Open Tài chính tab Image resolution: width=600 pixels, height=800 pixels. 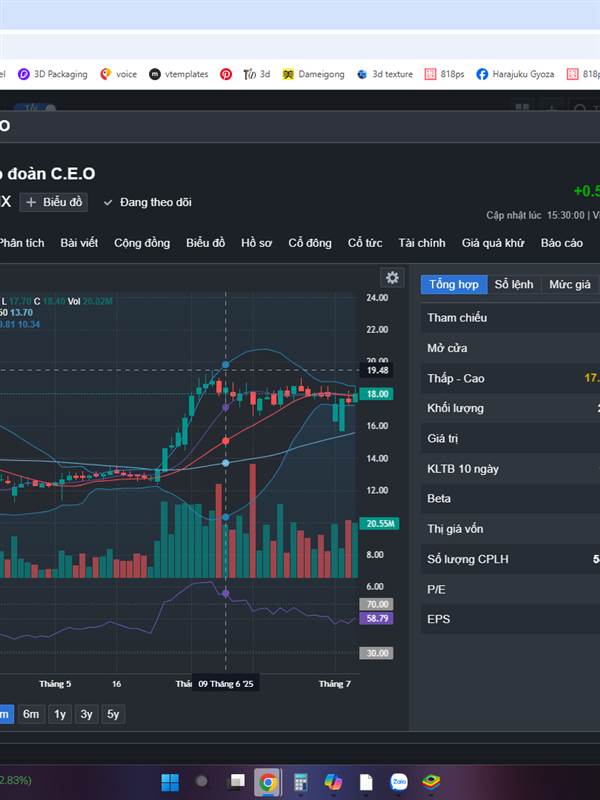click(422, 243)
